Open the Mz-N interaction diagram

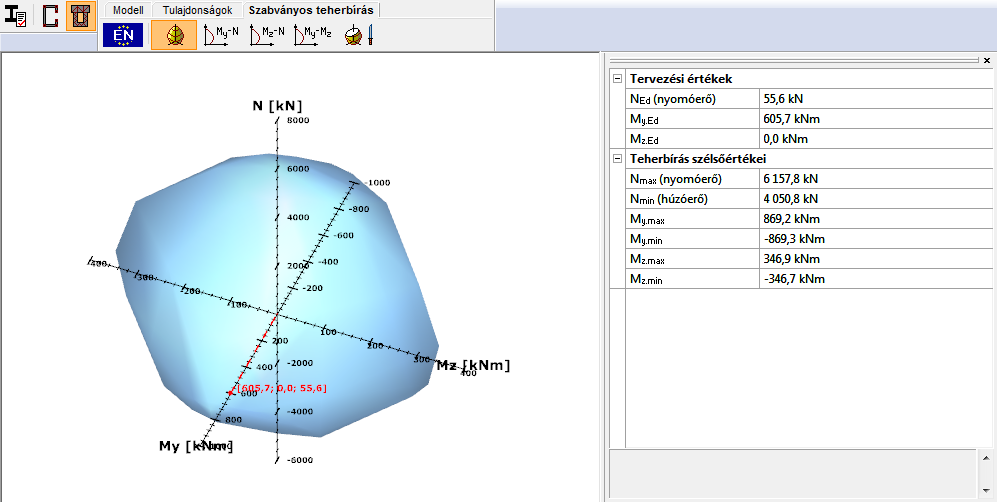[x=267, y=35]
